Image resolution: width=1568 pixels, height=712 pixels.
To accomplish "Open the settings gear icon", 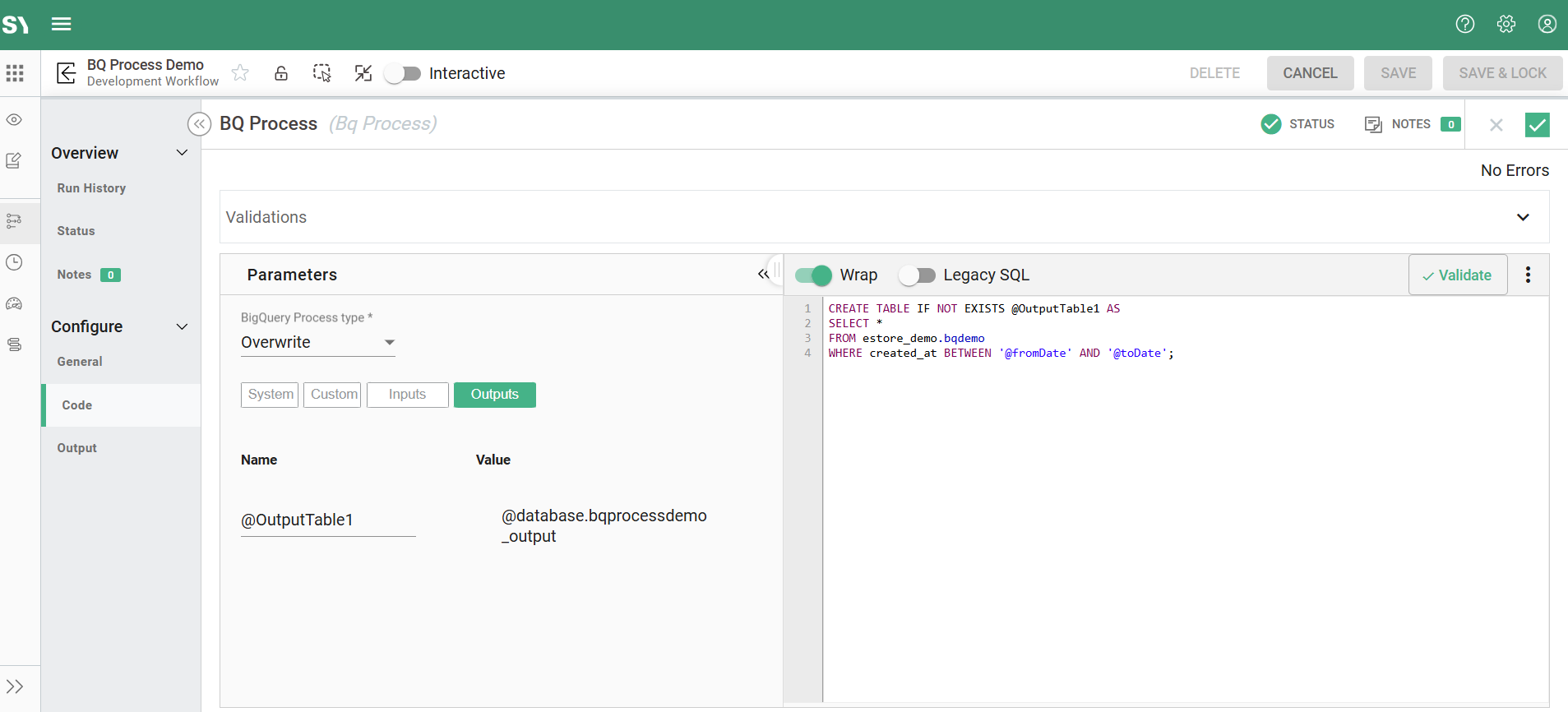I will point(1506,24).
